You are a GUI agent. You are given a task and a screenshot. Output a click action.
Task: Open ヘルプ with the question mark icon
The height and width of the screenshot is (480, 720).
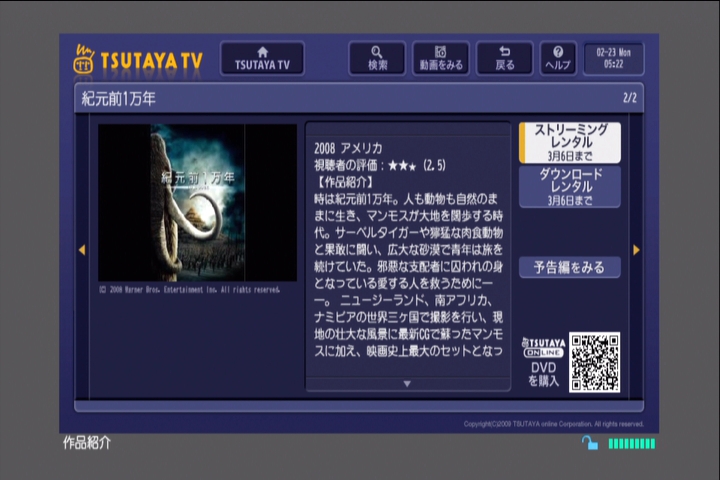pos(558,59)
